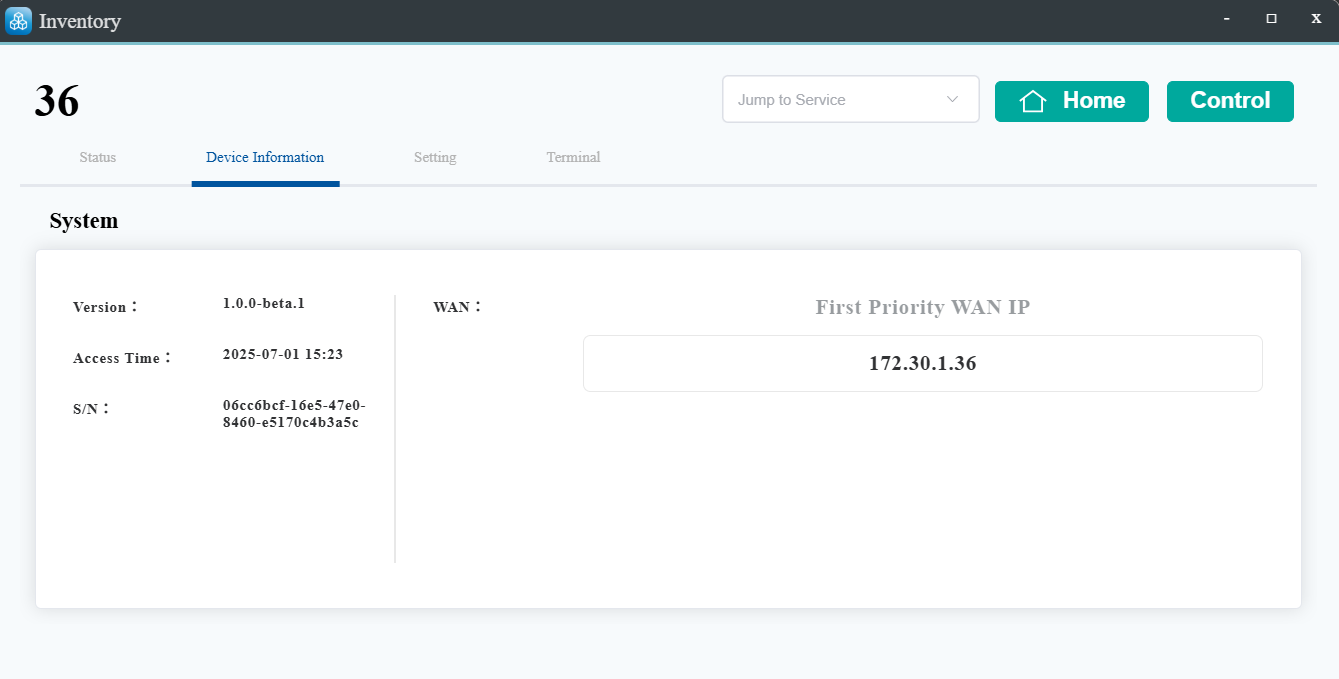Click the Inventory app logo icon

18,20
